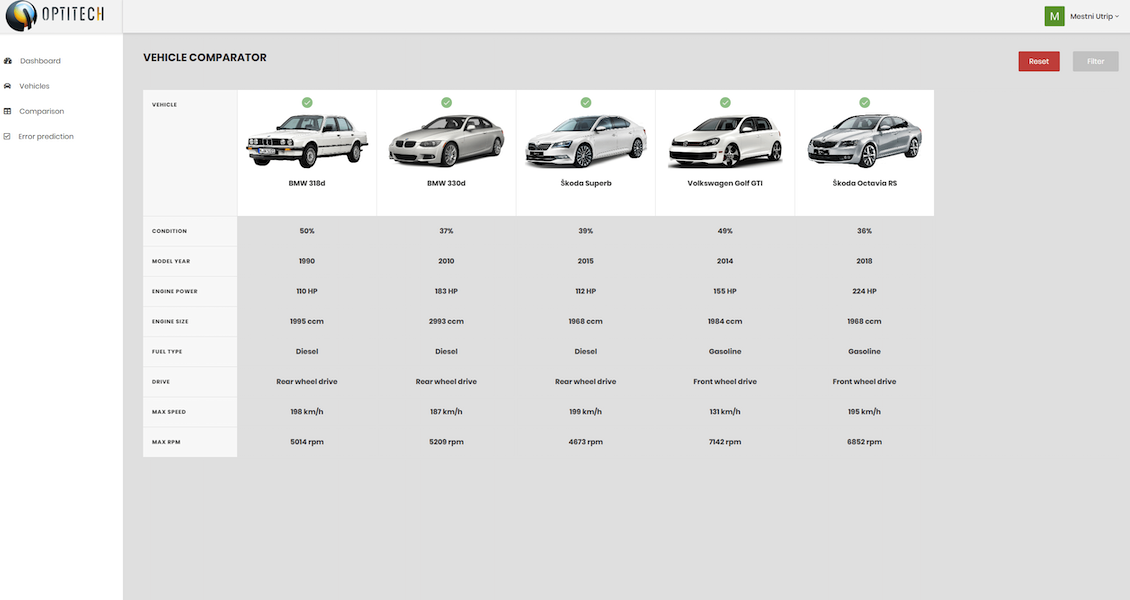
Task: Click the 131 km/h max speed value
Action: tap(725, 412)
